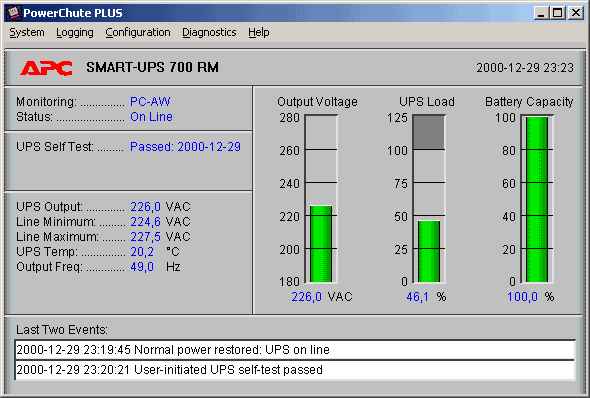The image size is (590, 398).
Task: Click the 226,0 VAC reading below the voltage gauge
Action: pos(322,297)
